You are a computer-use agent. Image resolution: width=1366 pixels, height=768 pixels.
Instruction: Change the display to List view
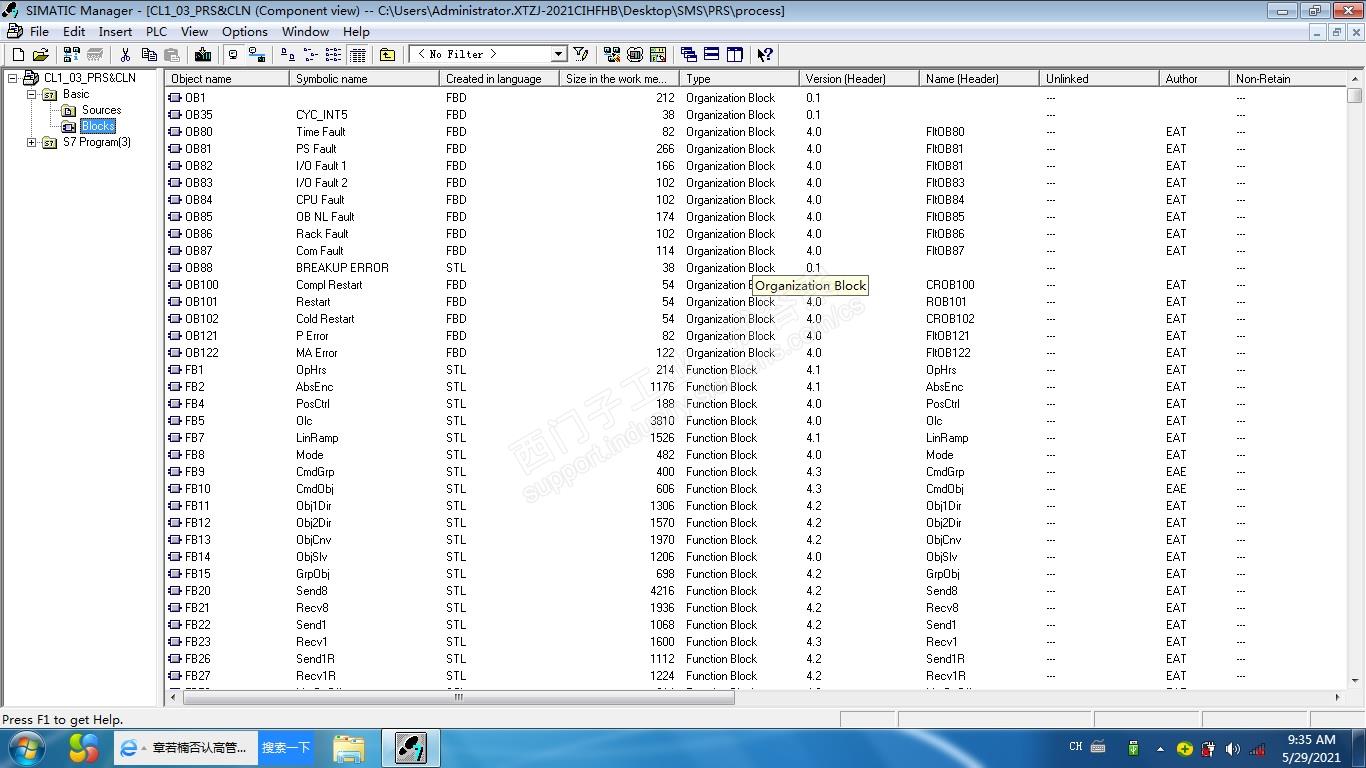pyautogui.click(x=333, y=55)
